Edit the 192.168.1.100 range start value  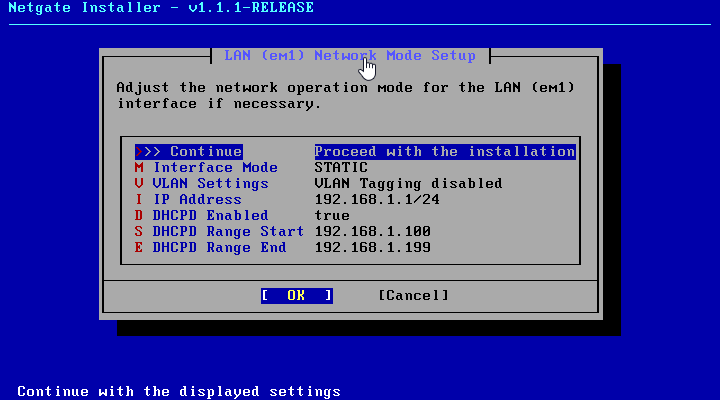click(x=372, y=232)
